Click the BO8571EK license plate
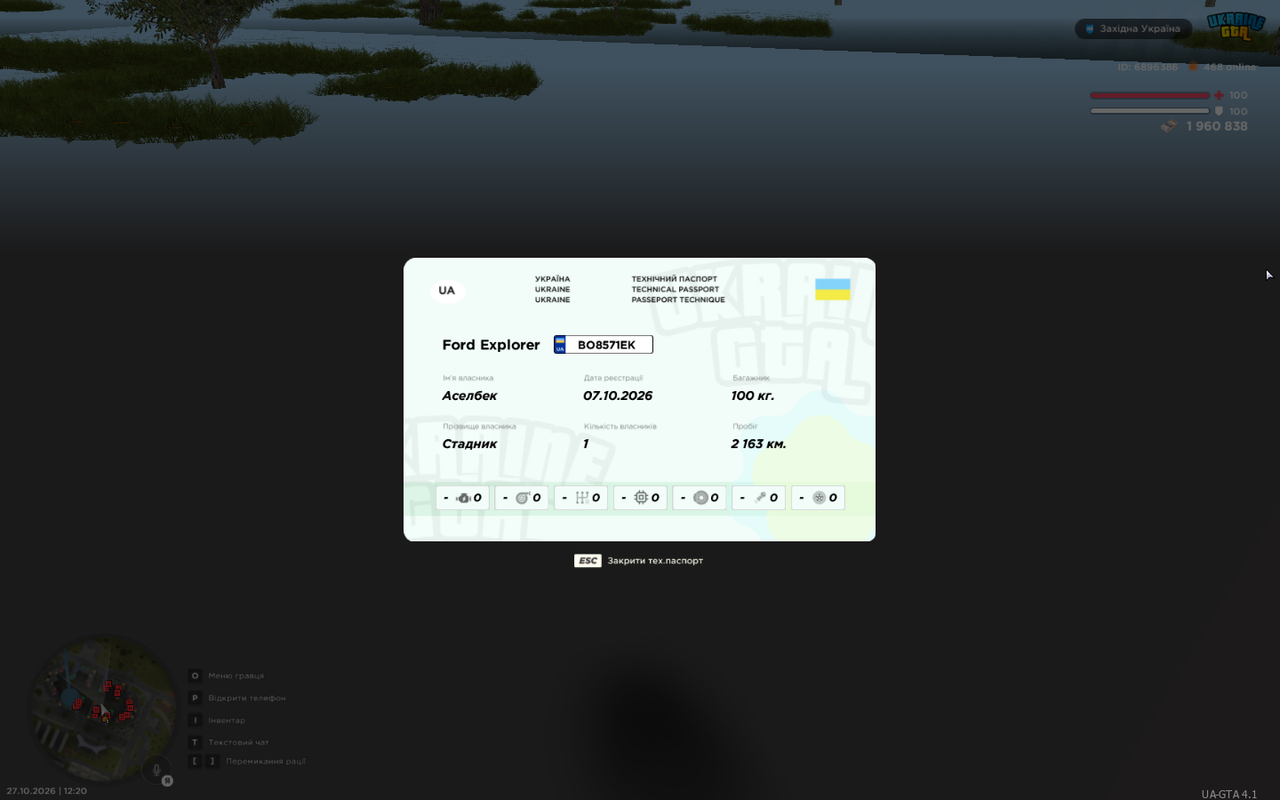Image resolution: width=1280 pixels, height=800 pixels. click(x=603, y=345)
